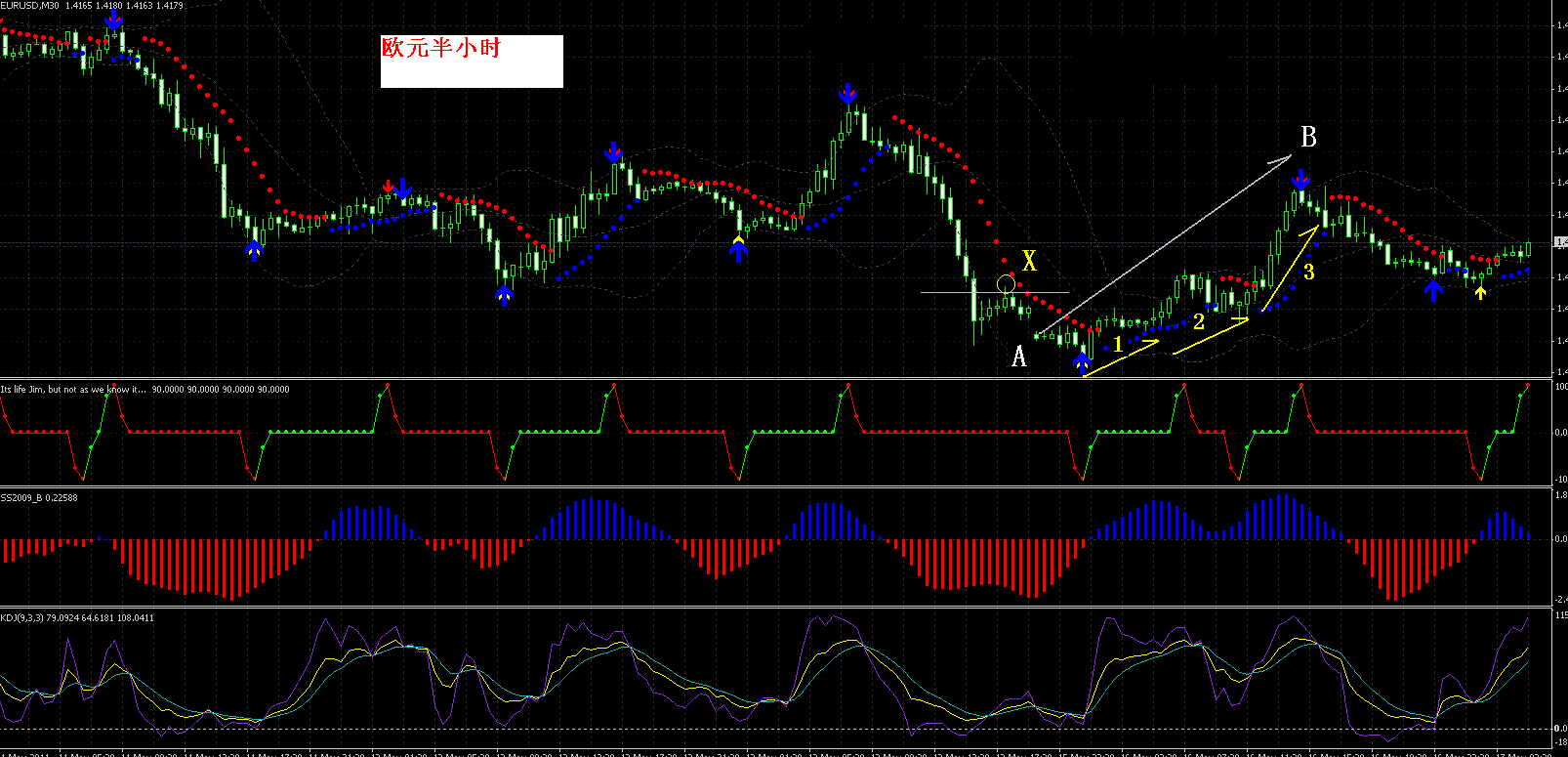Click the yellow number 2 label
Image resolution: width=1568 pixels, height=757 pixels.
[x=1199, y=322]
